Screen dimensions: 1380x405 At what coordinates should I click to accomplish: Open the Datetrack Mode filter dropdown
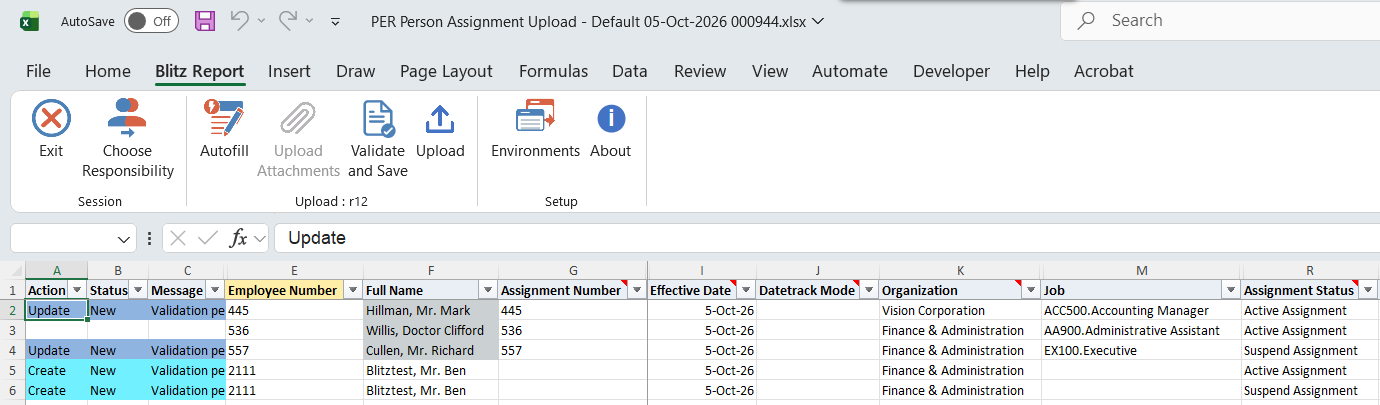869,290
